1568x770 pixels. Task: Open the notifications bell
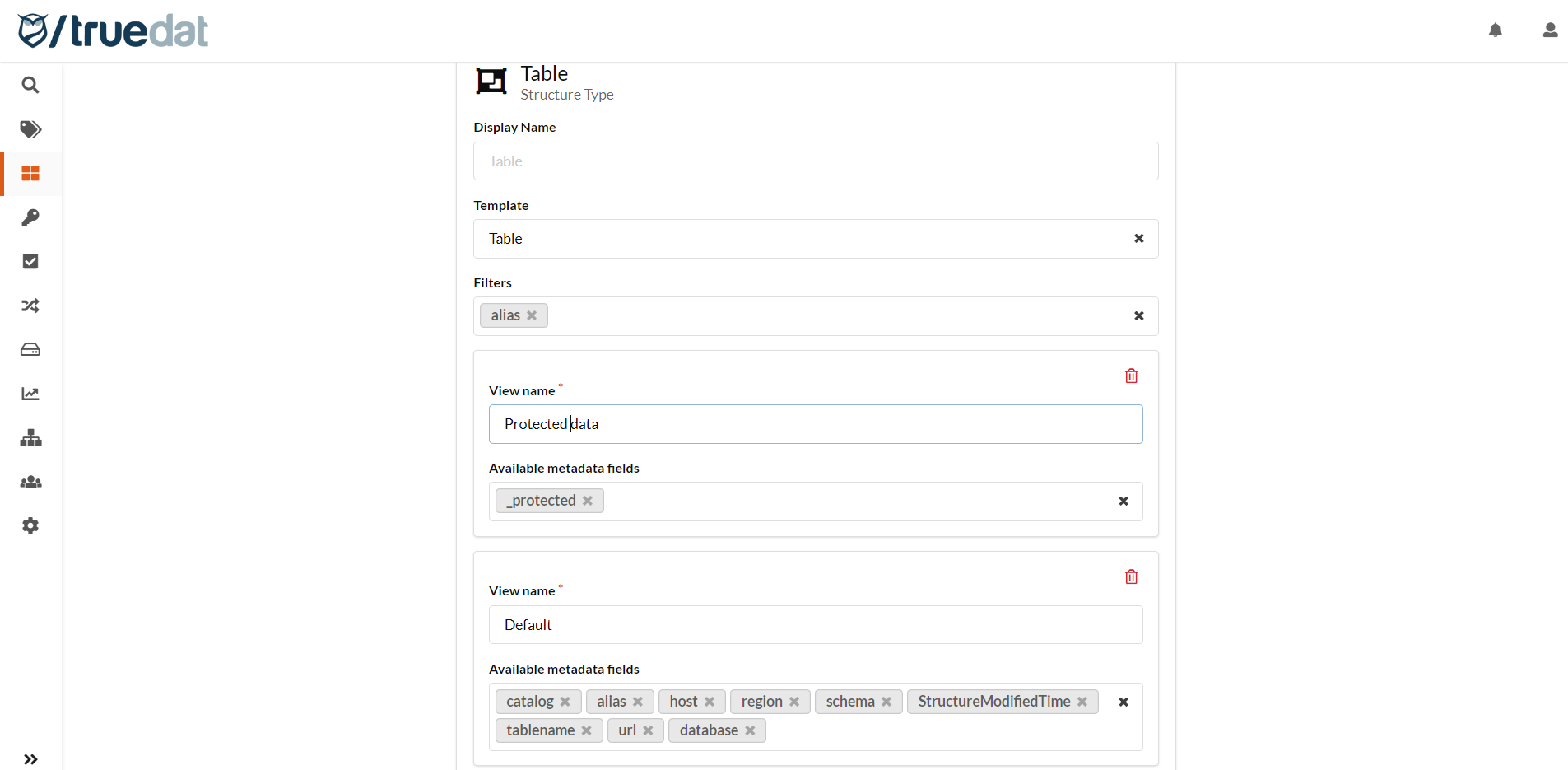1496,30
